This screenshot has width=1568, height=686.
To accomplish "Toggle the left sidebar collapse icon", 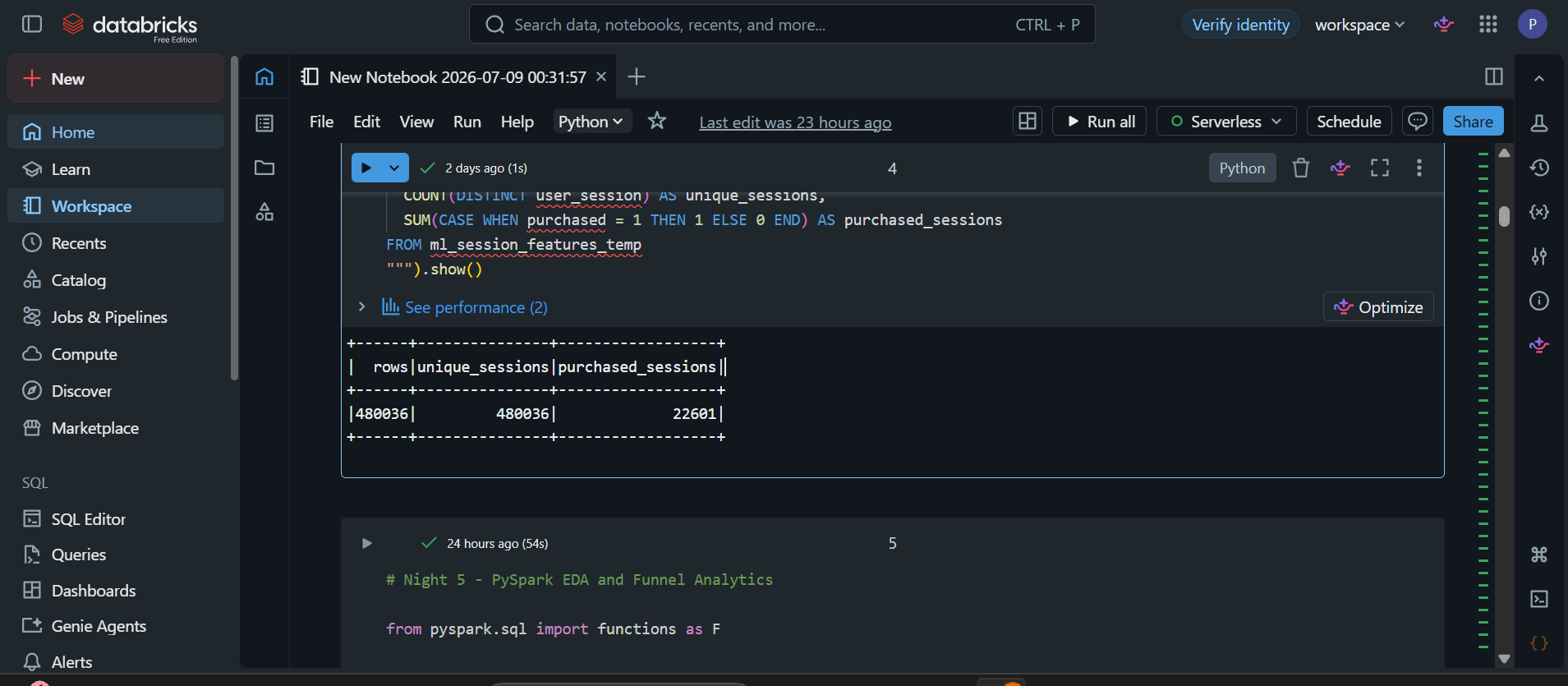I will click(32, 24).
